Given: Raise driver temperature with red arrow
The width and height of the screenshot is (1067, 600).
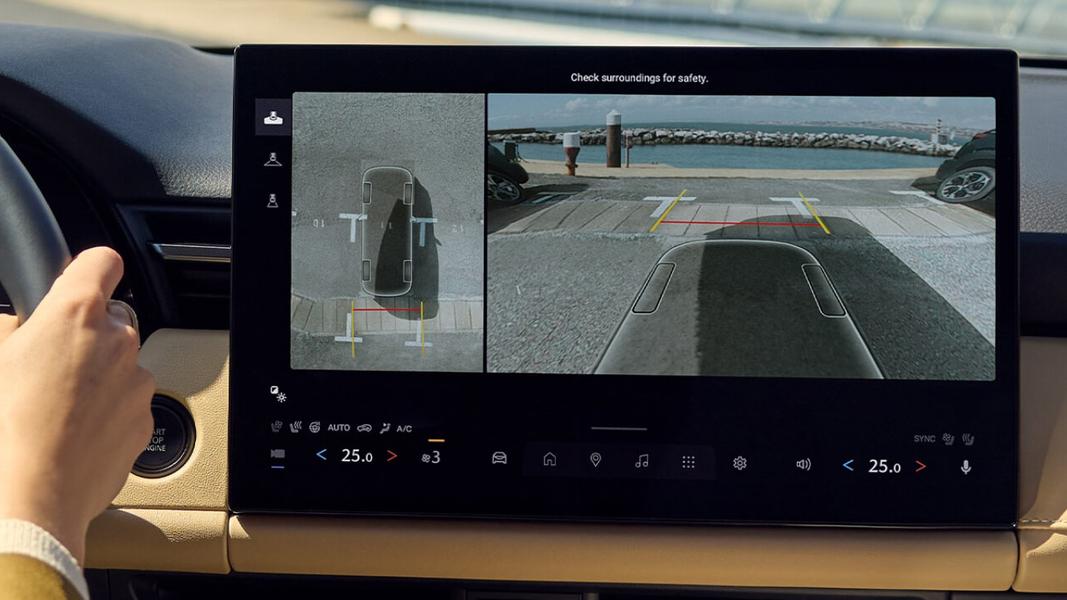Looking at the screenshot, I should [x=392, y=456].
